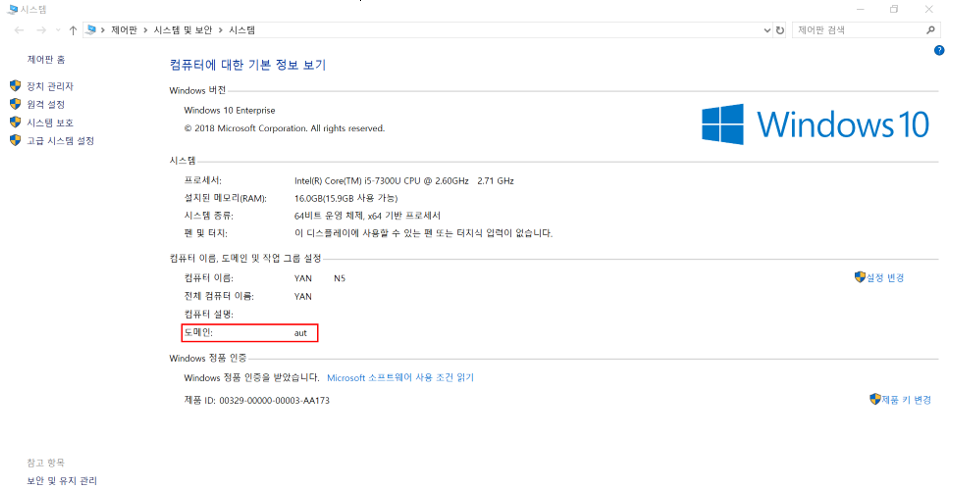Click the computer icon in address bar
The width and height of the screenshot is (953, 500).
91,30
